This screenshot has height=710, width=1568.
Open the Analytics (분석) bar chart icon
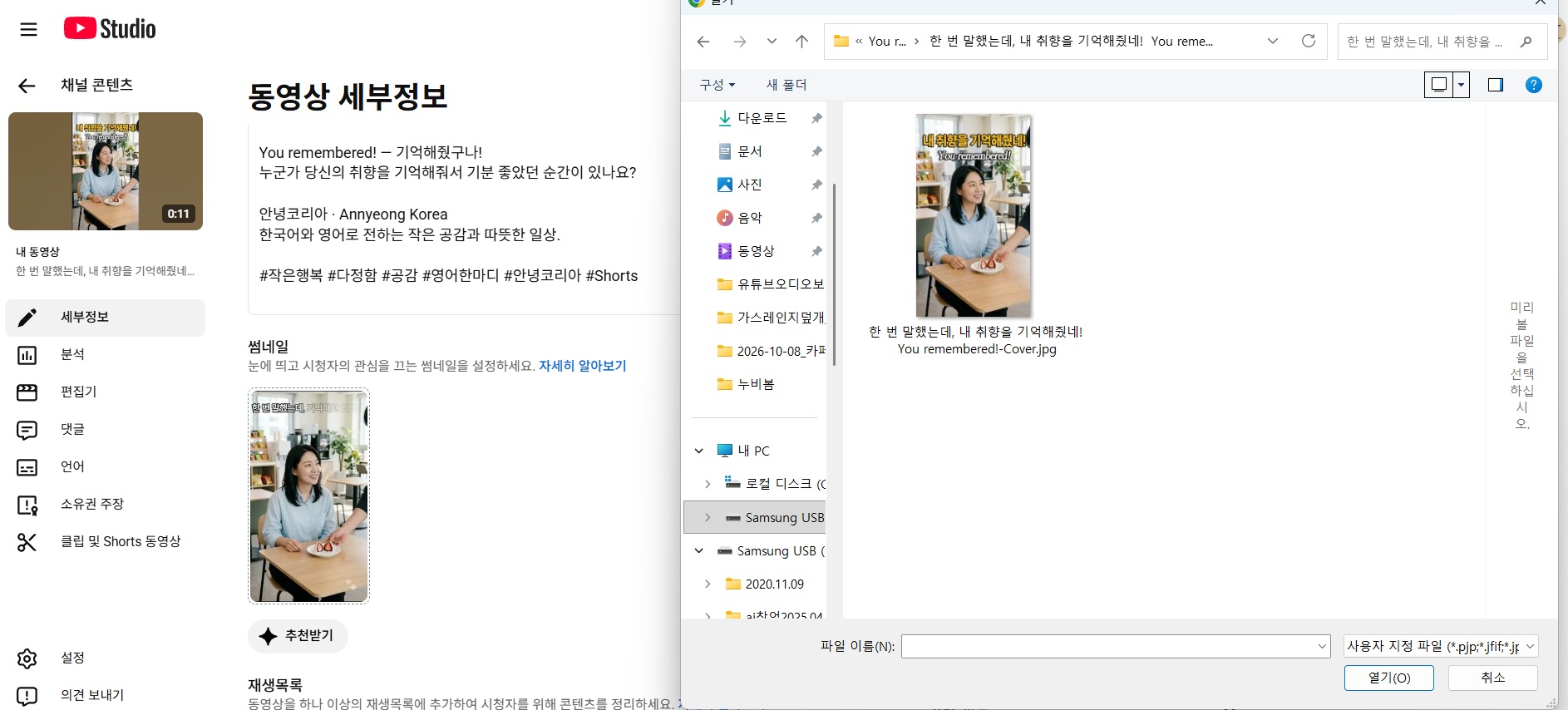click(27, 355)
